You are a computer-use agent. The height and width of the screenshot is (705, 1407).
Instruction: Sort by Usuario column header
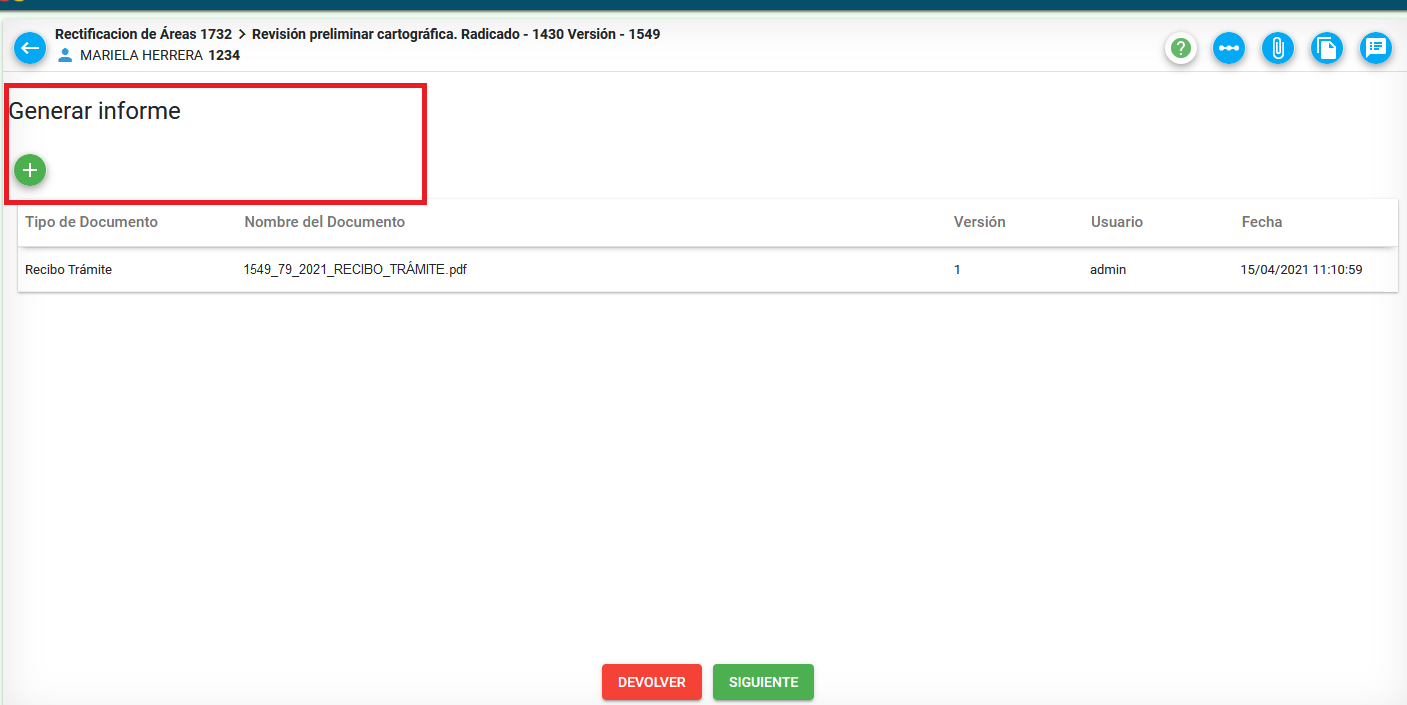pyautogui.click(x=1116, y=222)
